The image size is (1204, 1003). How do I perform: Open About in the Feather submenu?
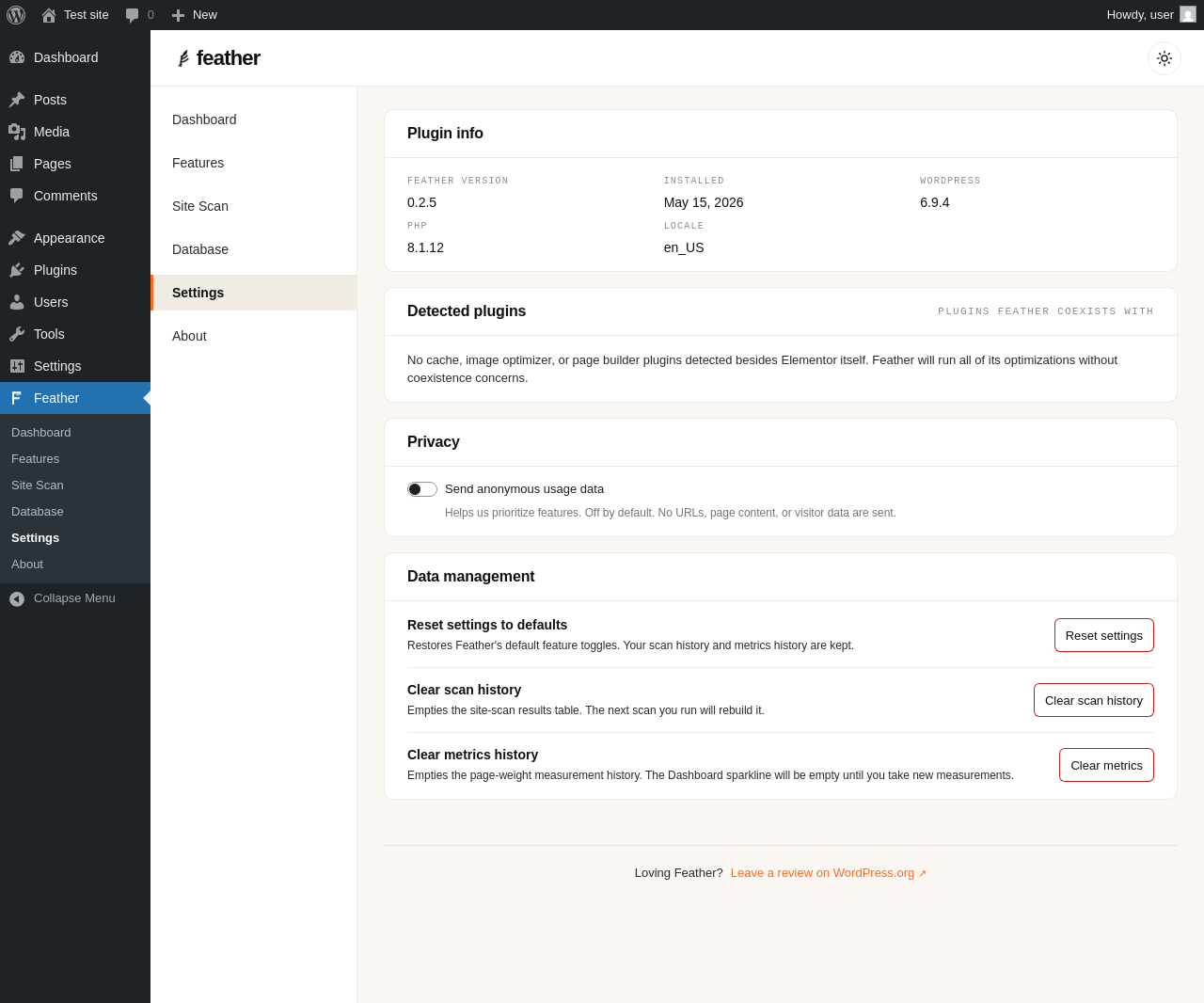27,565
